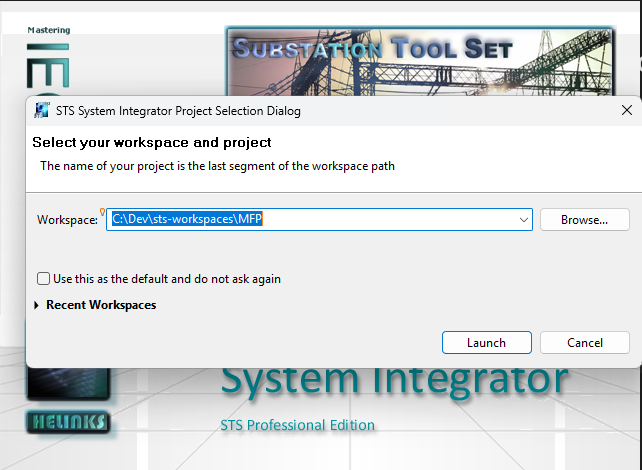Cancel the project selection dialog
The height and width of the screenshot is (470, 642).
coord(584,342)
